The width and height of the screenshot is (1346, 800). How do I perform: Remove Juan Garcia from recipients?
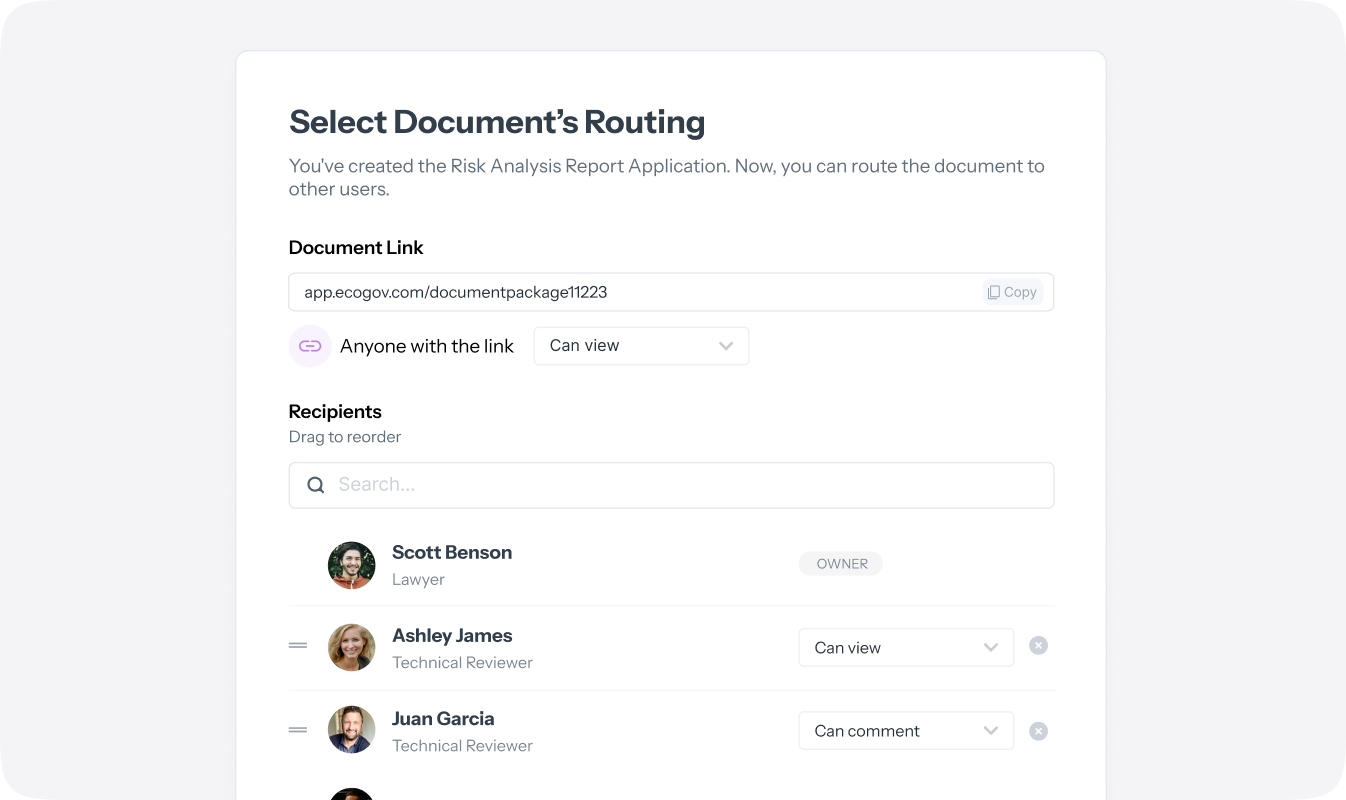click(x=1039, y=731)
